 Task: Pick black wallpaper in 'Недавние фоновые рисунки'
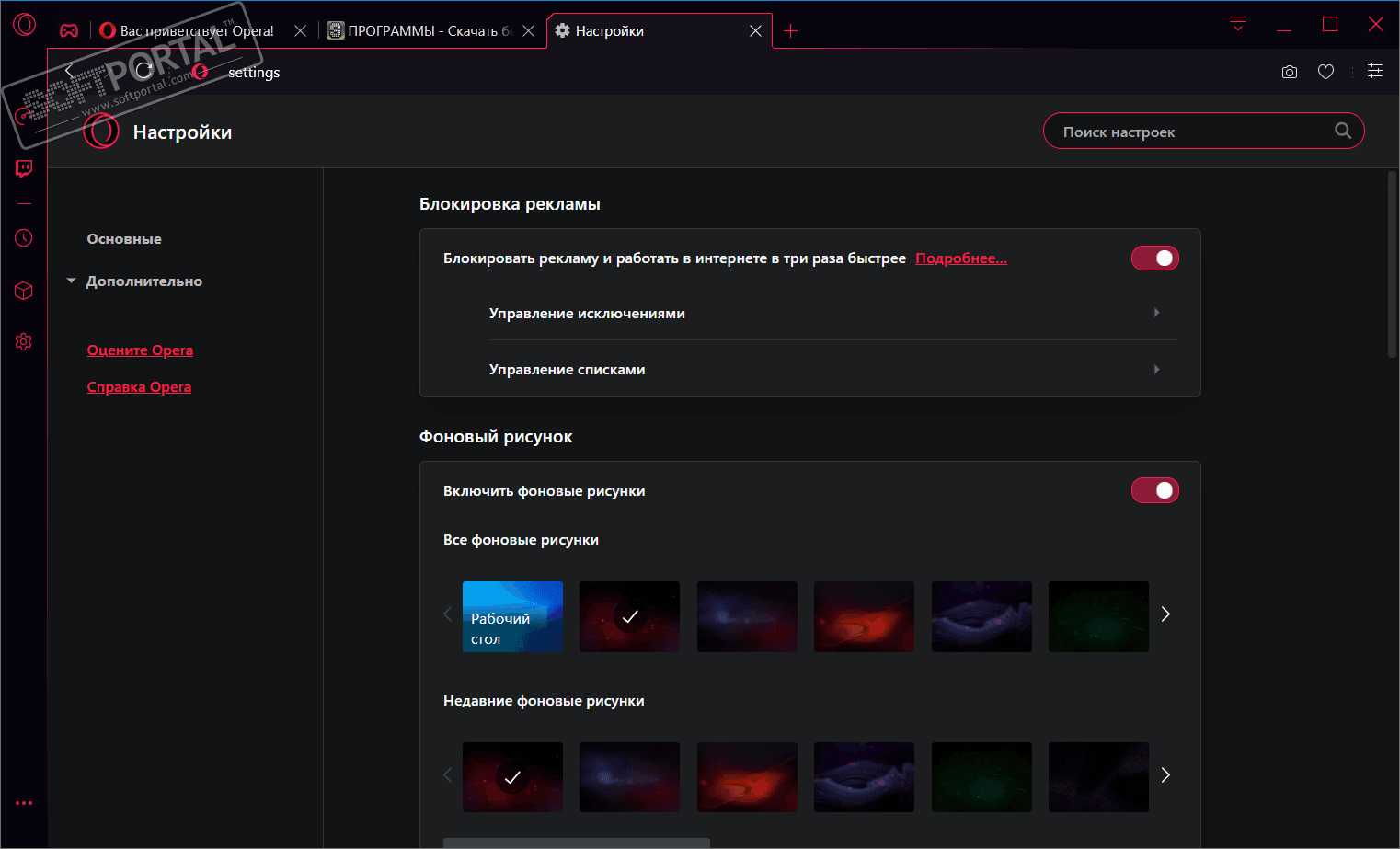[x=1098, y=777]
